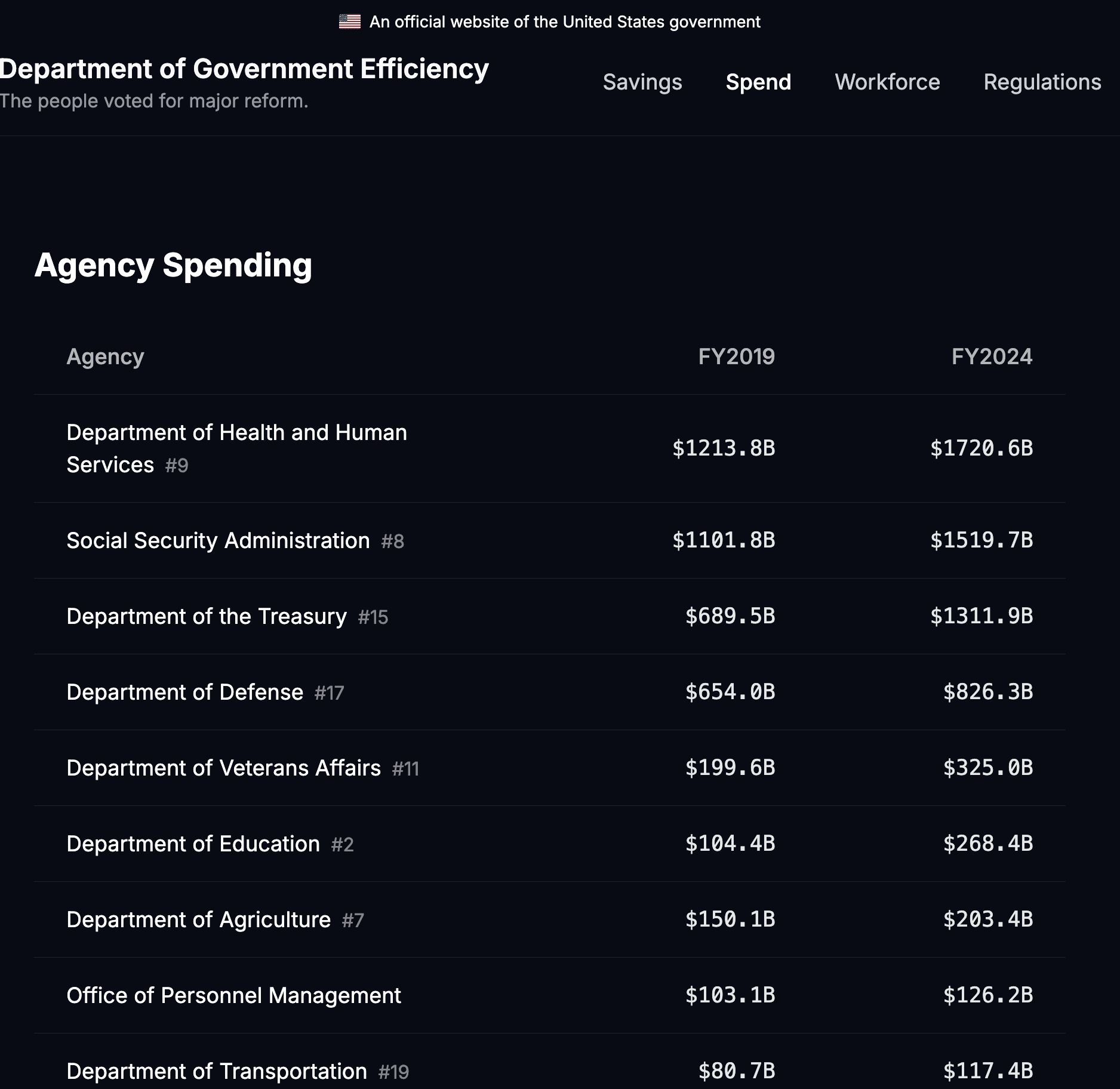Screen dimensions: 1120x1089
Task: Click the #2 rank badge
Action: click(343, 845)
